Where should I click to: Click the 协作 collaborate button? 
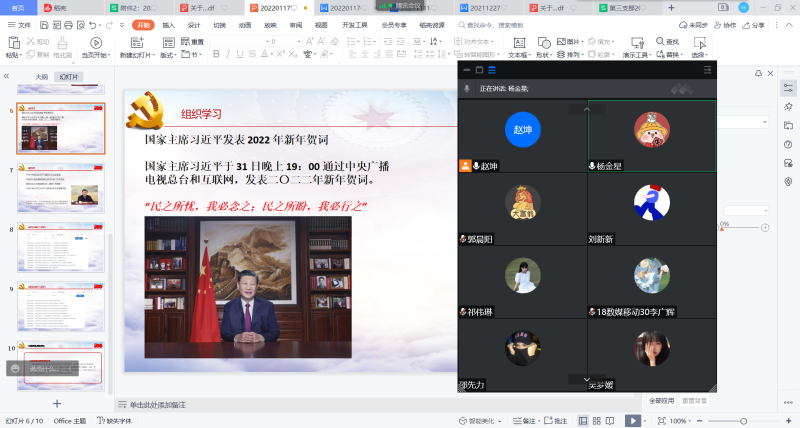click(x=725, y=24)
